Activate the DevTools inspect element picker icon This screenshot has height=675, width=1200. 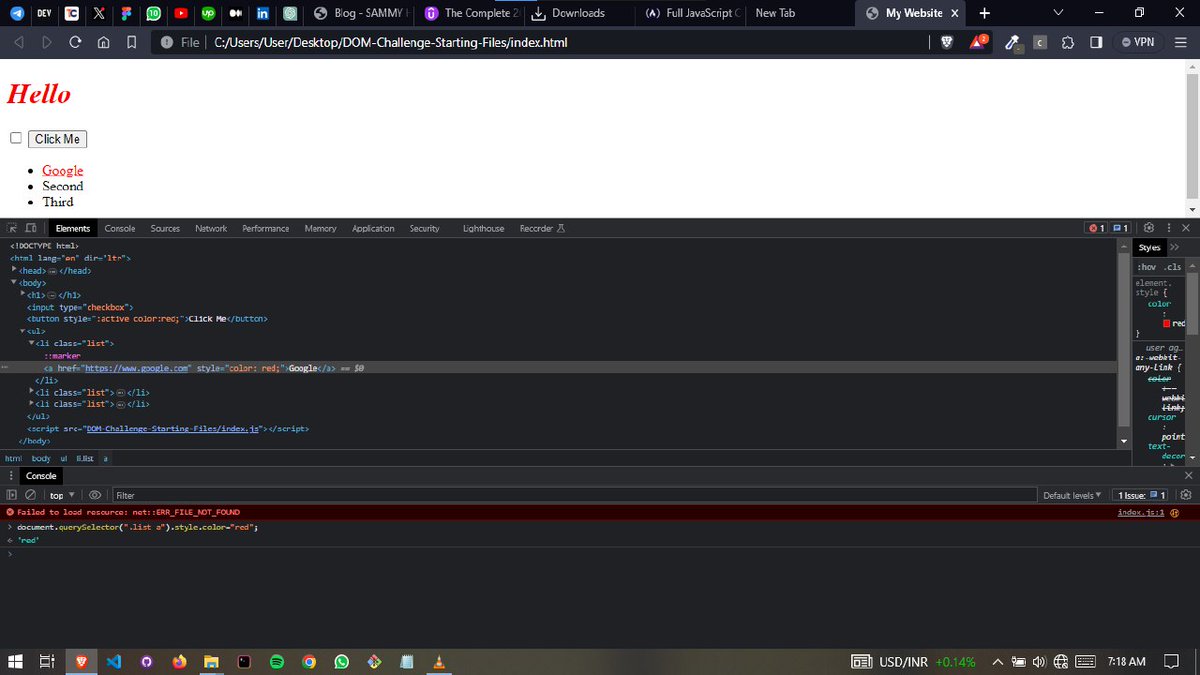tap(12, 229)
